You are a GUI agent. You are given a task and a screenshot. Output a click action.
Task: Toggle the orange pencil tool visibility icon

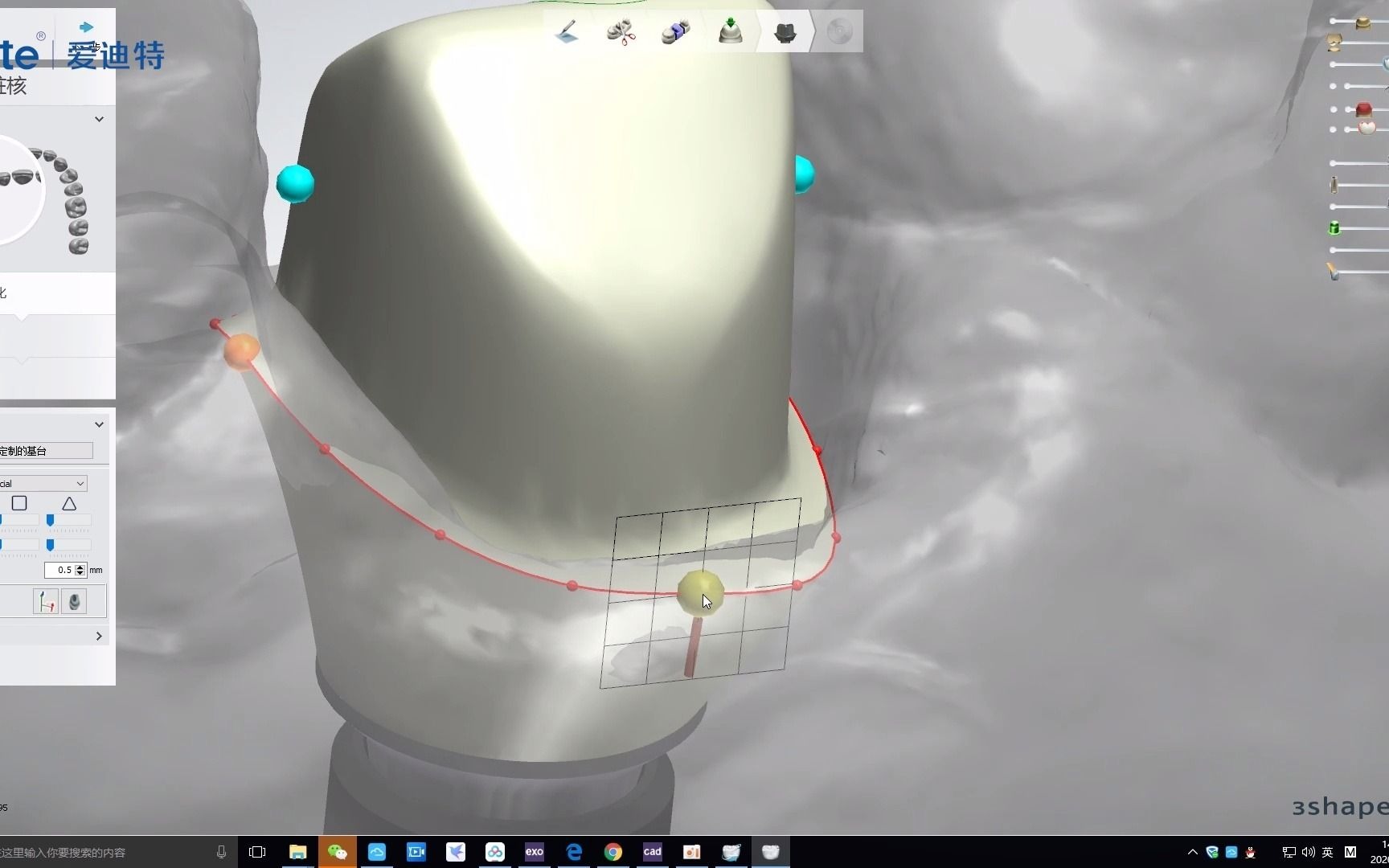[1334, 272]
